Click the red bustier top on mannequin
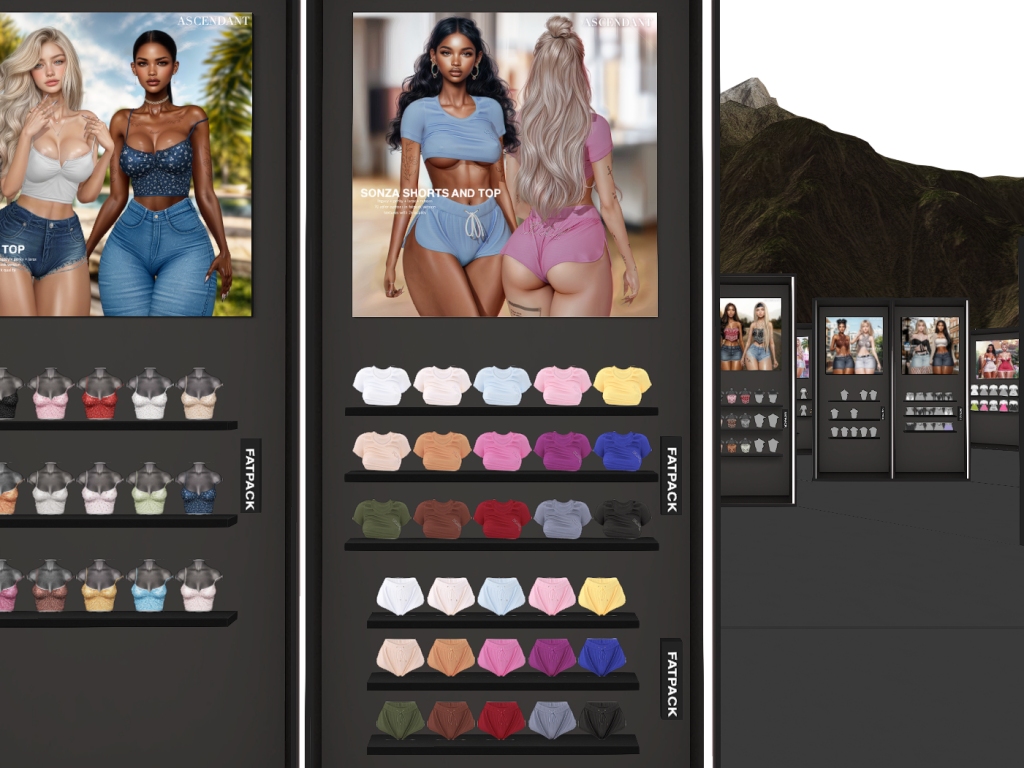Viewport: 1024px width, 768px height. coord(99,393)
